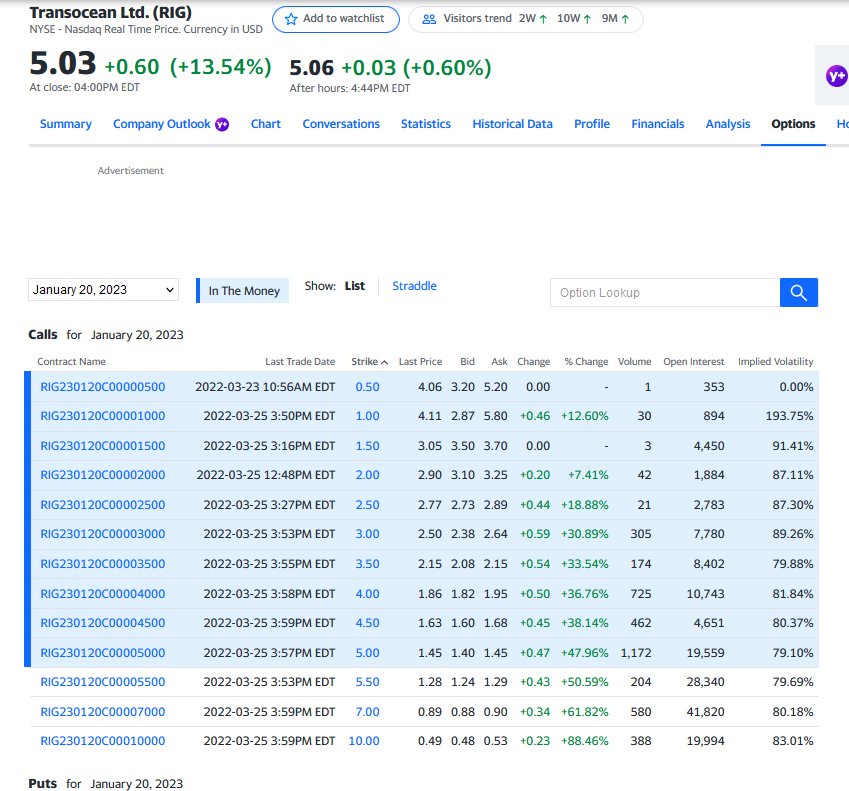Open the Statistics tab
849x791 pixels.
pyautogui.click(x=426, y=124)
